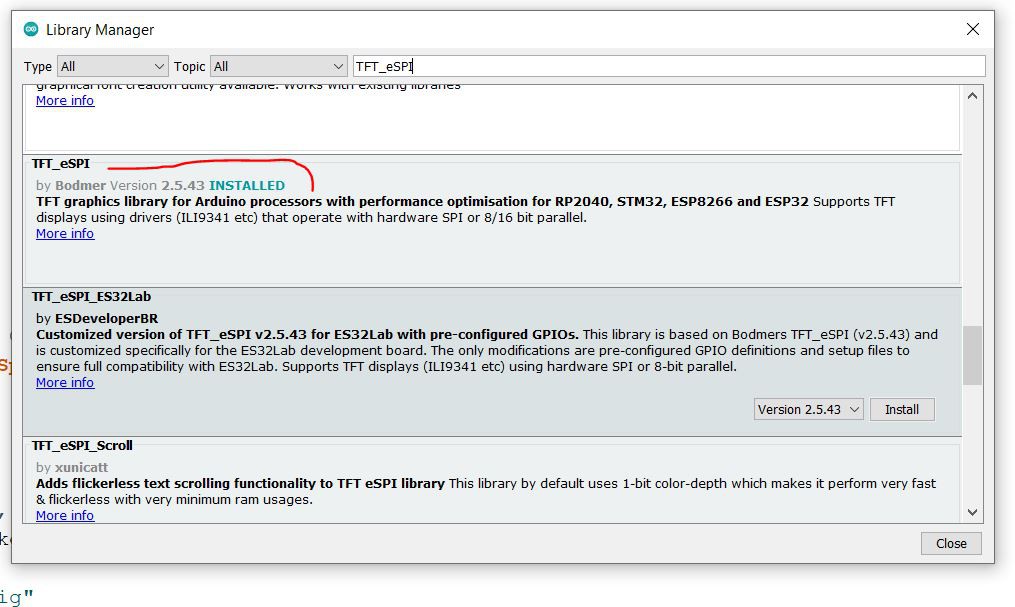Click the vertical scrollbar thumb
Viewport: 1015px width, 607px height.
972,355
